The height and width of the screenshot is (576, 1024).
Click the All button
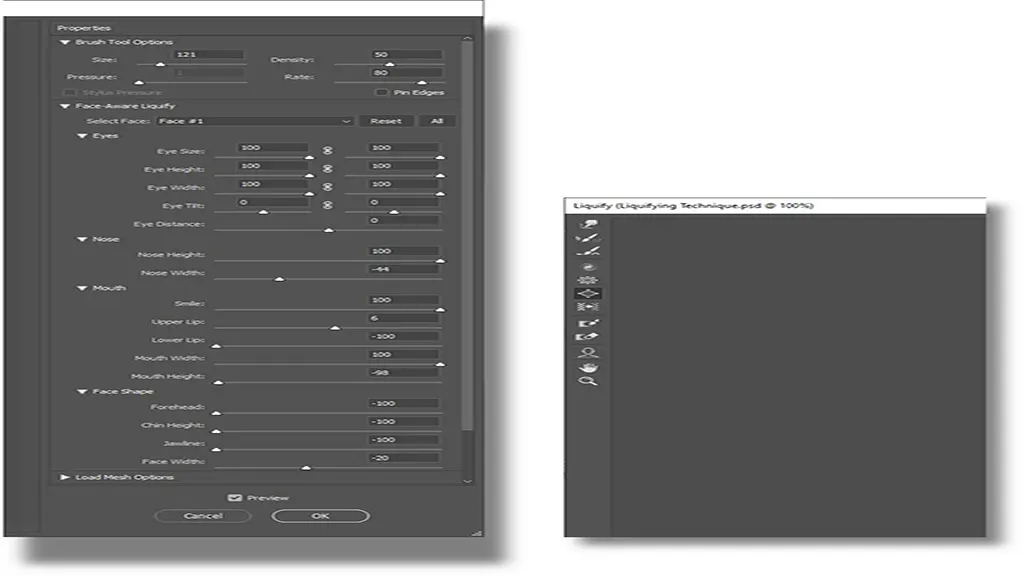click(437, 121)
